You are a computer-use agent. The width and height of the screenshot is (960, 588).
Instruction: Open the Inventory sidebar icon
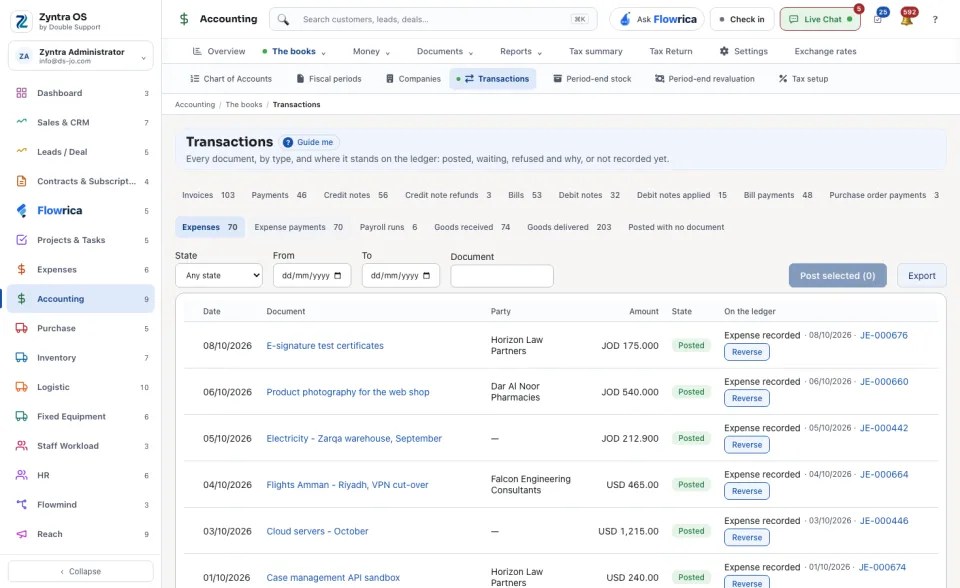(21, 358)
